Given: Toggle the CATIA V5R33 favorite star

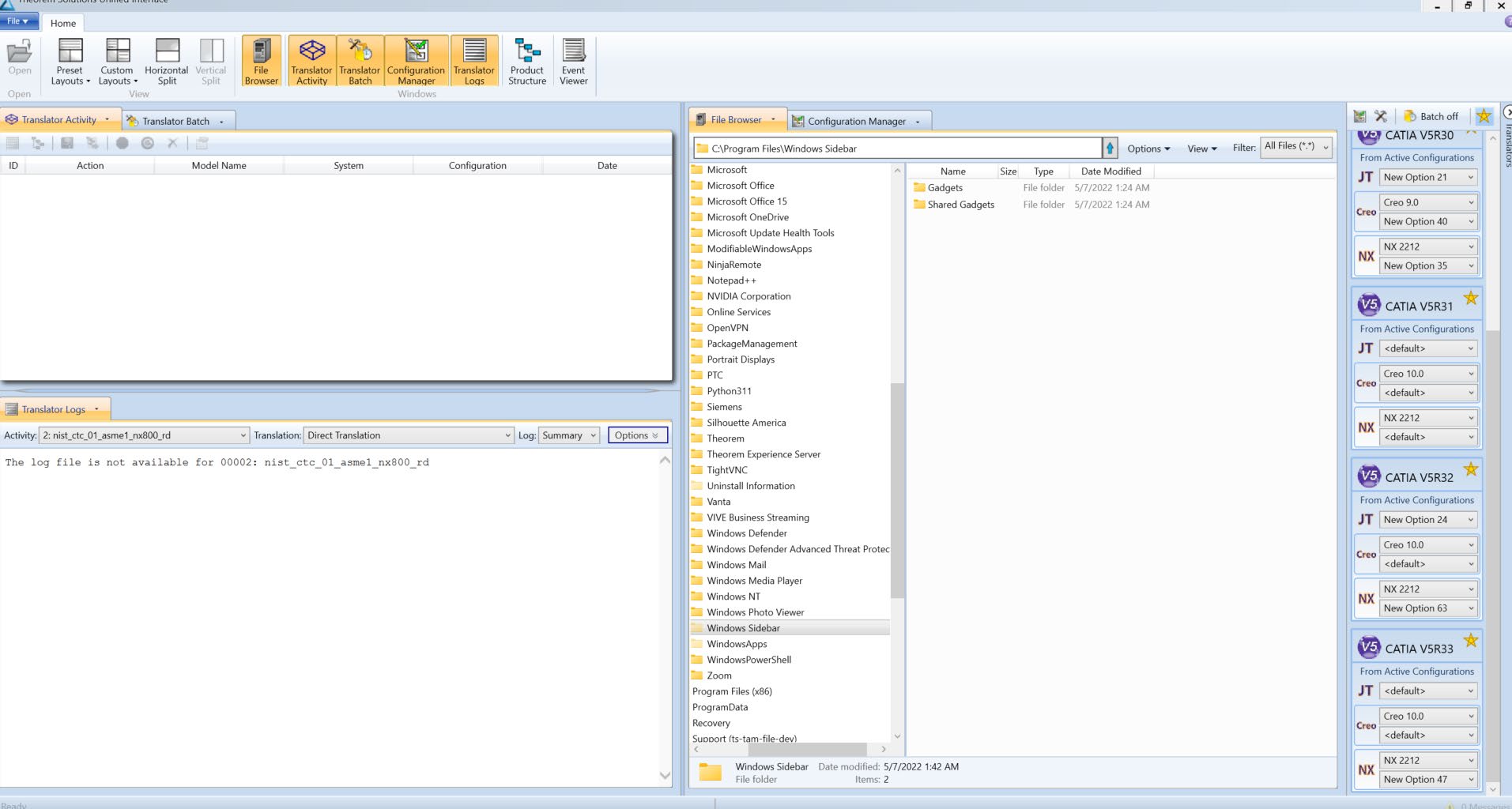Looking at the screenshot, I should [1470, 640].
